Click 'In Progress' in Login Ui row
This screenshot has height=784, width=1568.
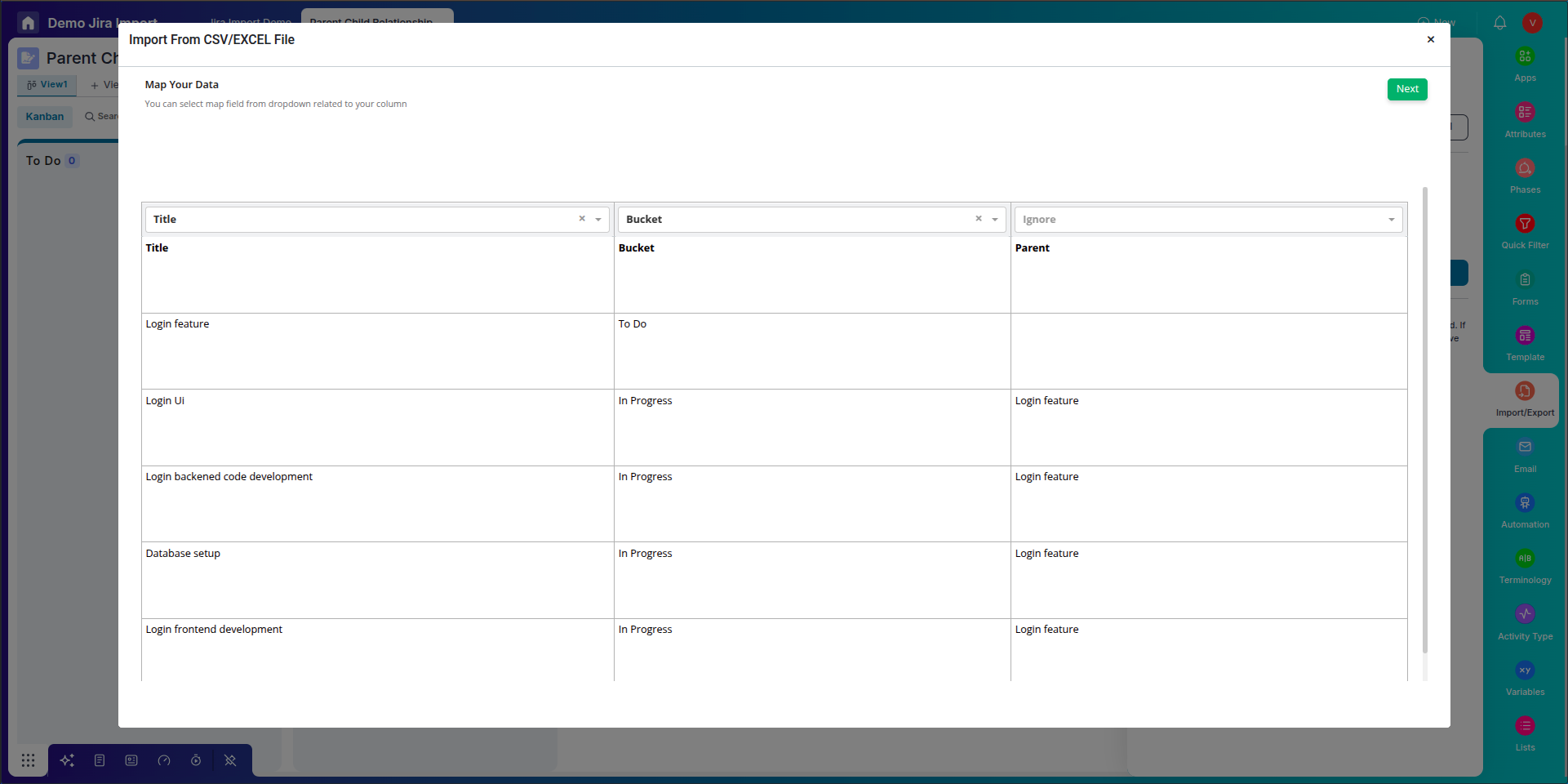point(812,428)
